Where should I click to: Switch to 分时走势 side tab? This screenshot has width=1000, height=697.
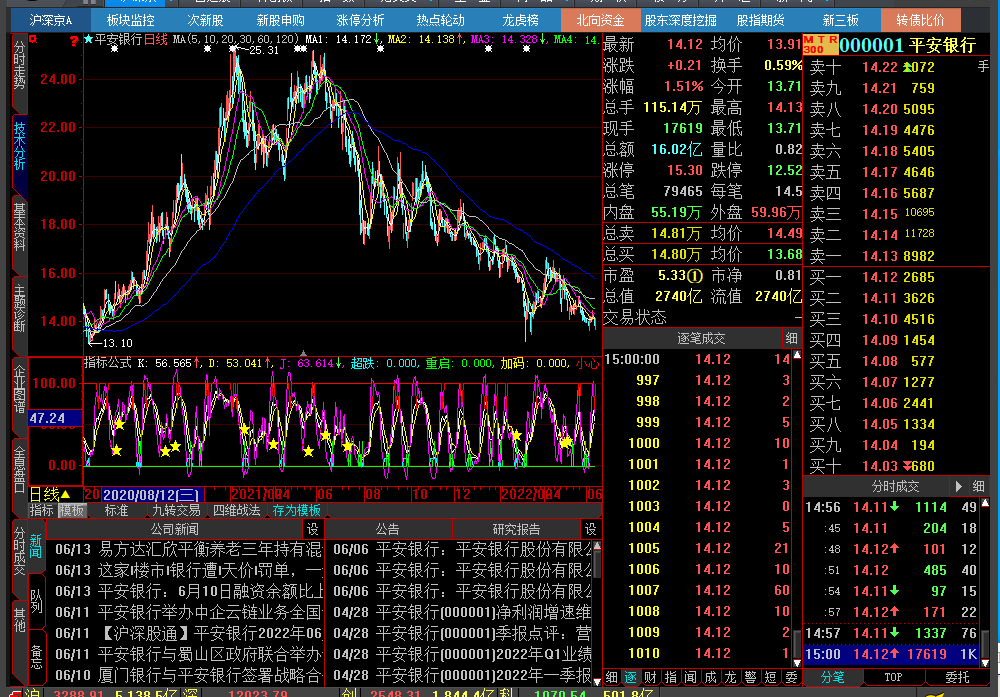(x=20, y=66)
